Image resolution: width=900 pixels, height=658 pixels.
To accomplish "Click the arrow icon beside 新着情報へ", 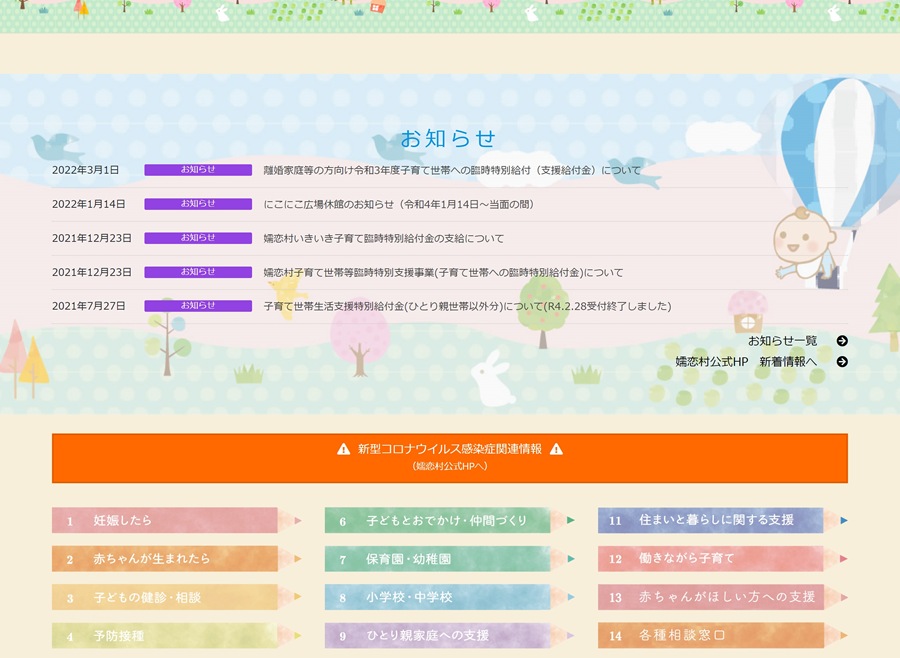I will (842, 362).
